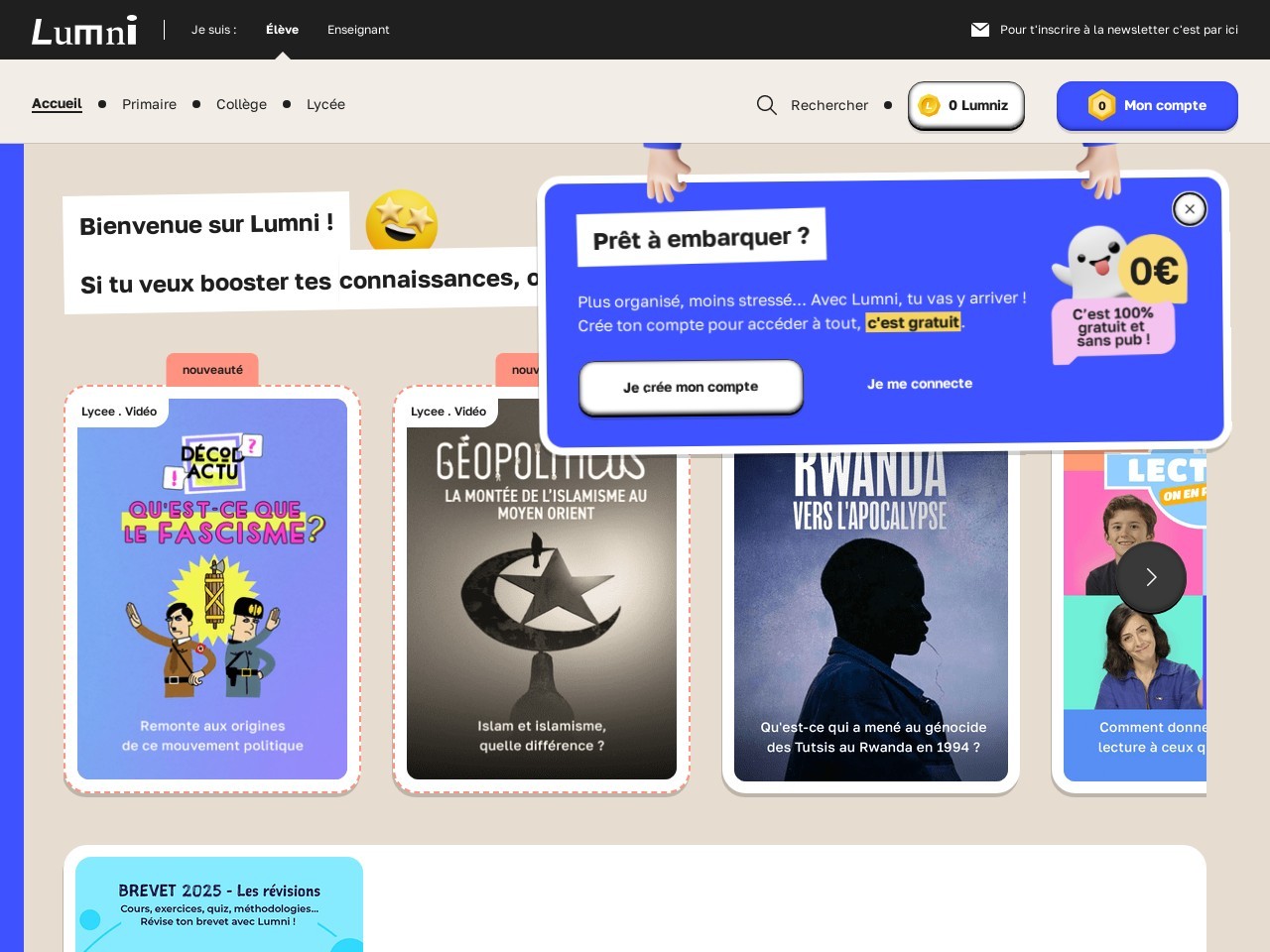
Task: Switch to Enseignant profile
Action: [358, 30]
